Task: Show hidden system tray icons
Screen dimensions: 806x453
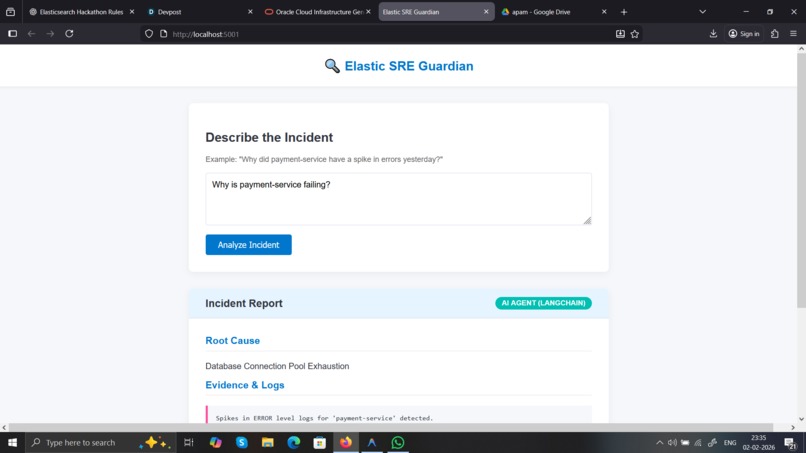Action: pyautogui.click(x=660, y=443)
